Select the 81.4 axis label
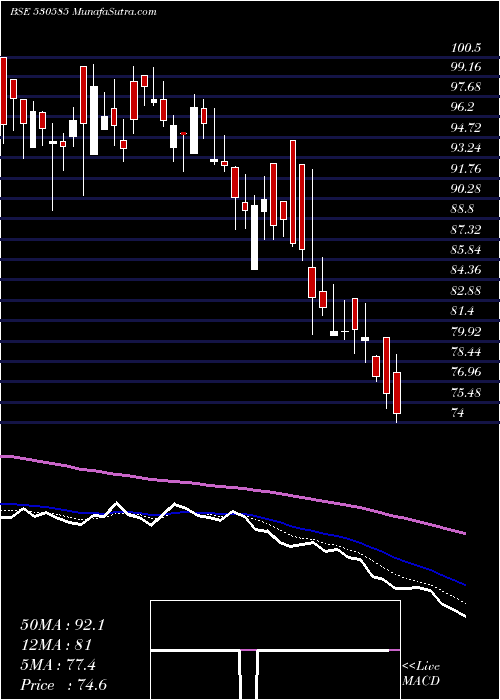Viewport: 500px width, 700px height. [462, 311]
